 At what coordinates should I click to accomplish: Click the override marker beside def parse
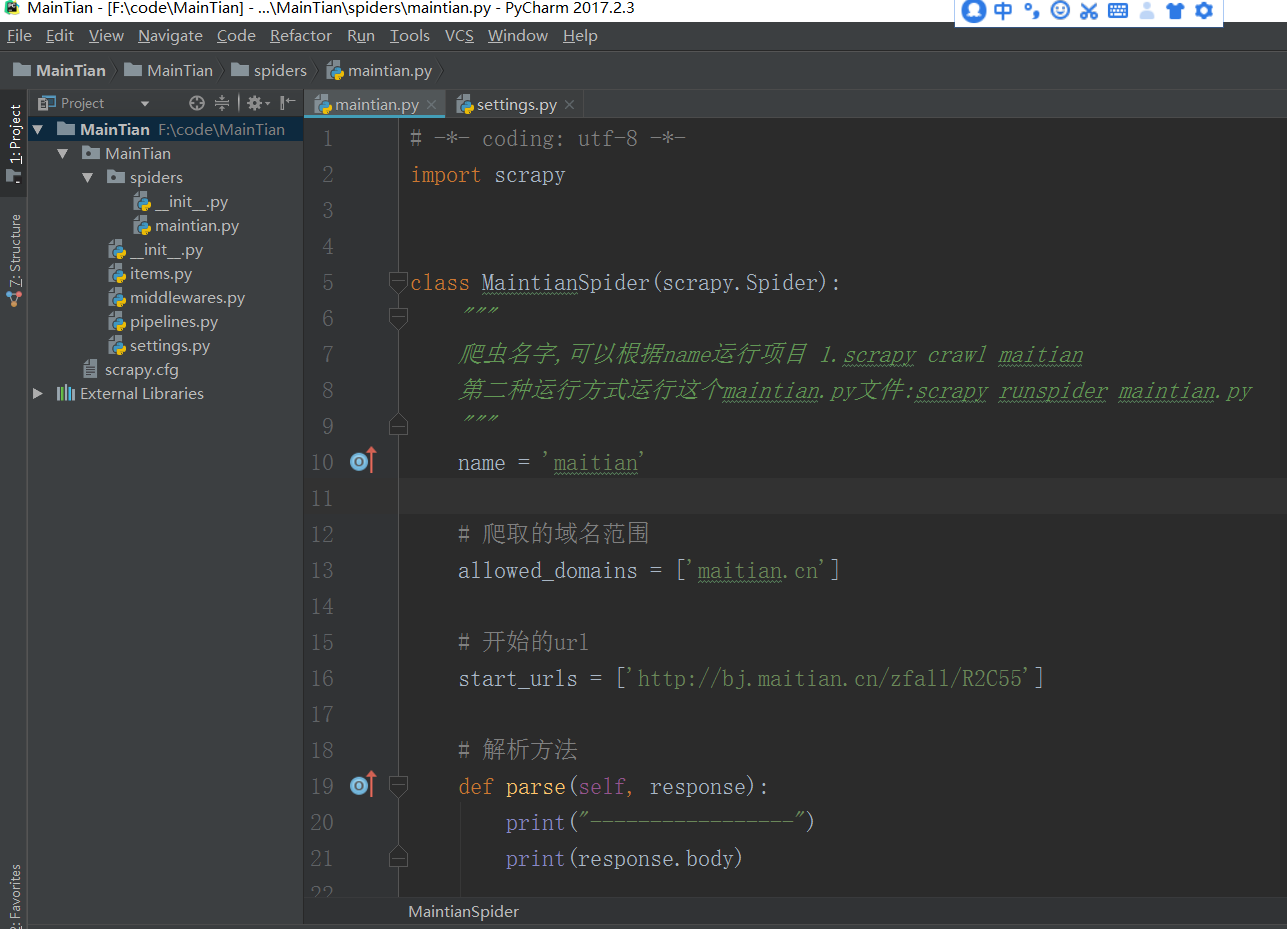[362, 786]
